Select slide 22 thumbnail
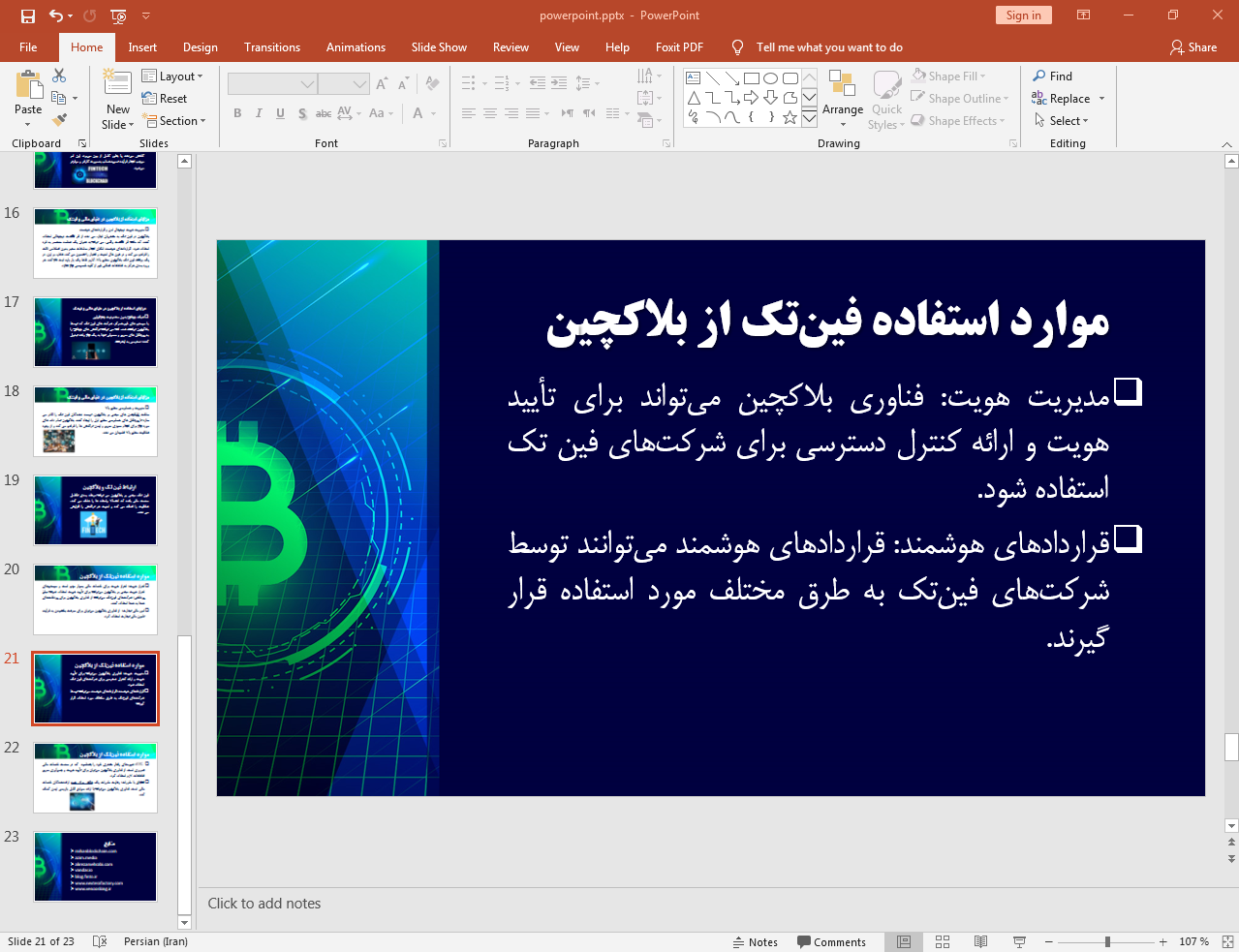The height and width of the screenshot is (952, 1239). click(x=95, y=778)
